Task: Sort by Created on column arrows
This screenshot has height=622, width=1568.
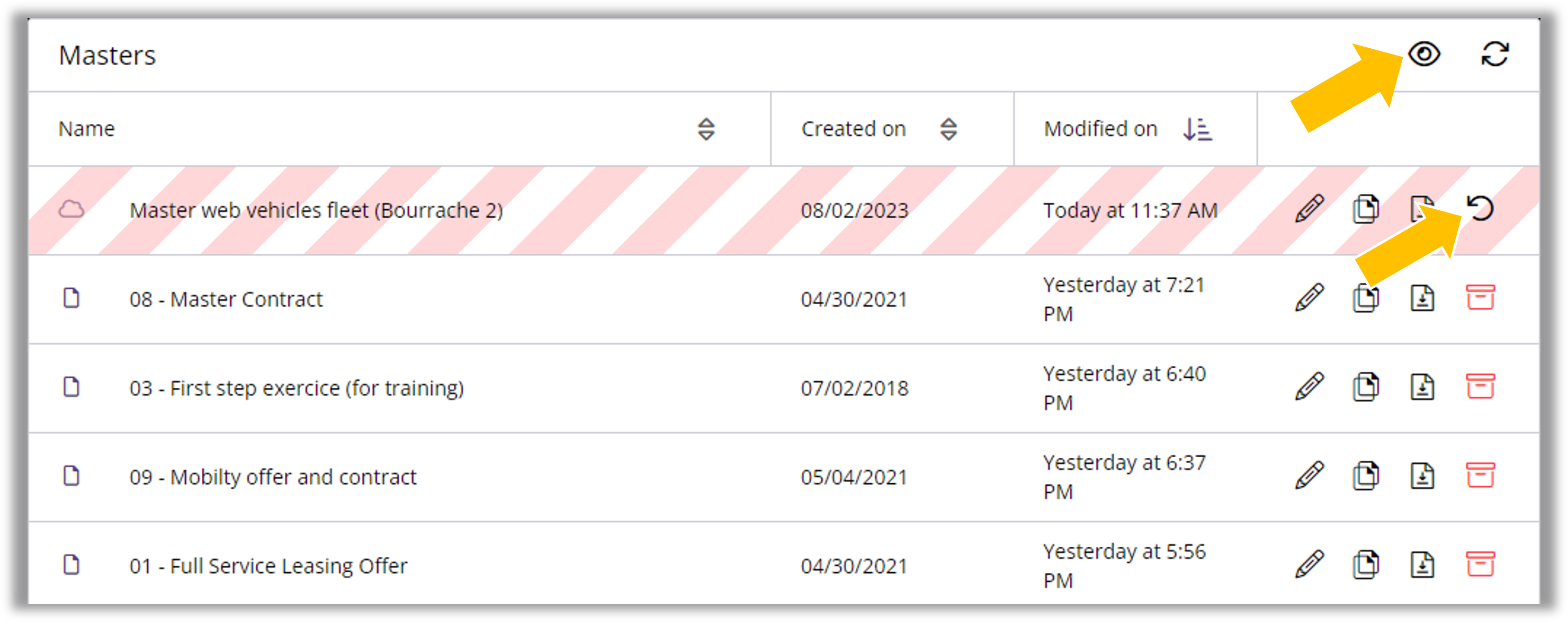Action: [x=948, y=129]
